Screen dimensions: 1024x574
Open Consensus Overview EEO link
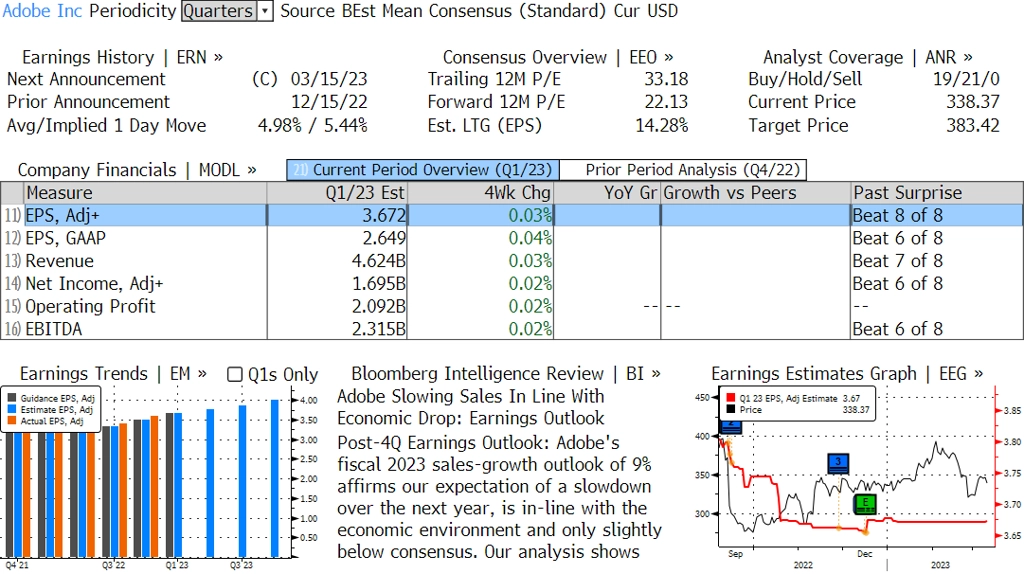point(558,57)
